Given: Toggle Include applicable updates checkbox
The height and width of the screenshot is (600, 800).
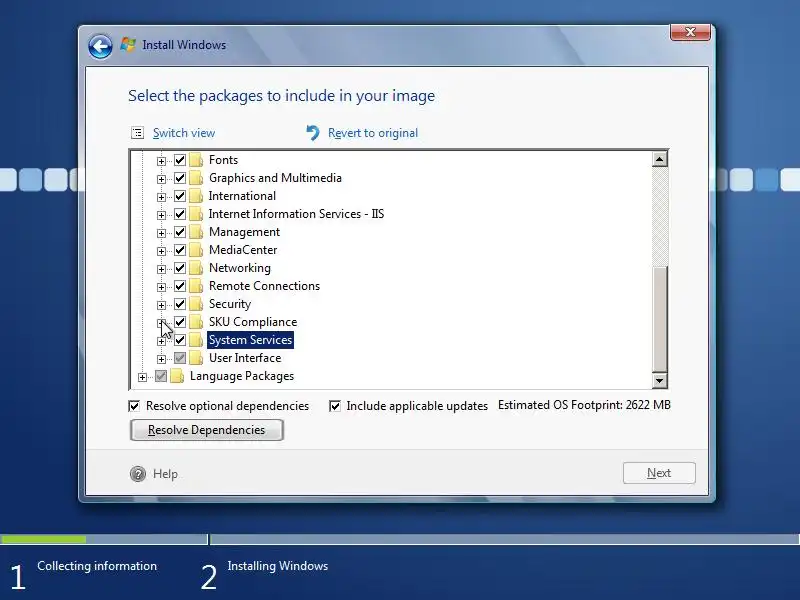Looking at the screenshot, I should (x=335, y=406).
